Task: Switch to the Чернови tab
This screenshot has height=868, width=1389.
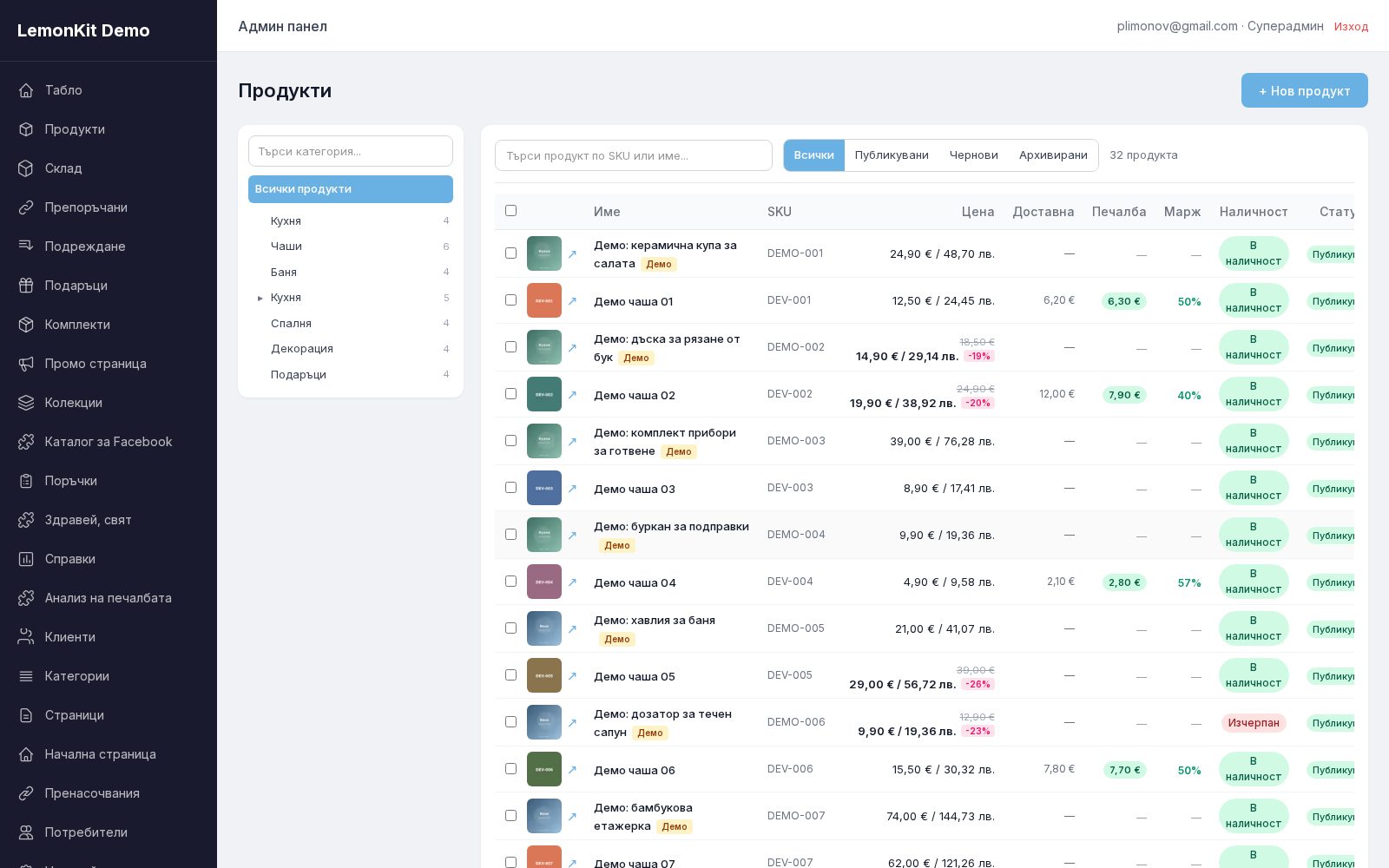Action: point(974,155)
